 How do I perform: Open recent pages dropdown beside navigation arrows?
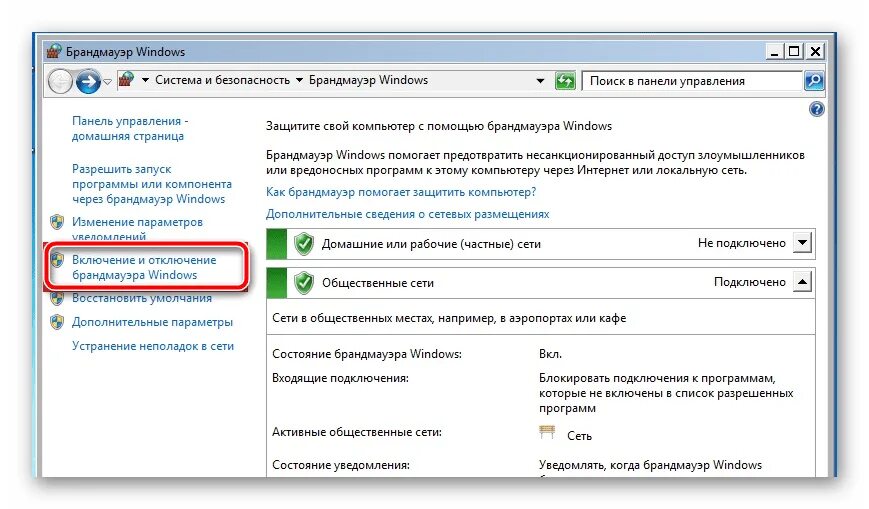[108, 82]
